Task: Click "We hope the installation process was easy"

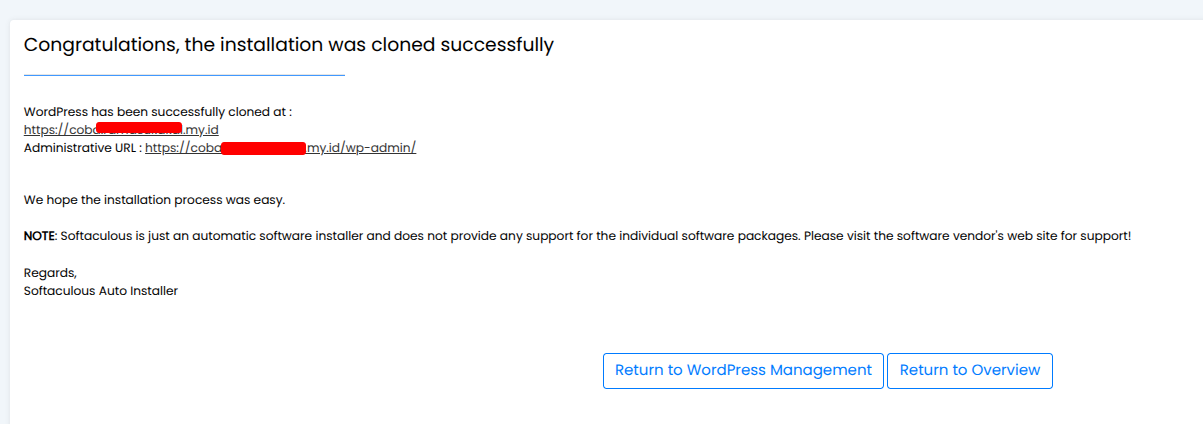Action: [154, 200]
